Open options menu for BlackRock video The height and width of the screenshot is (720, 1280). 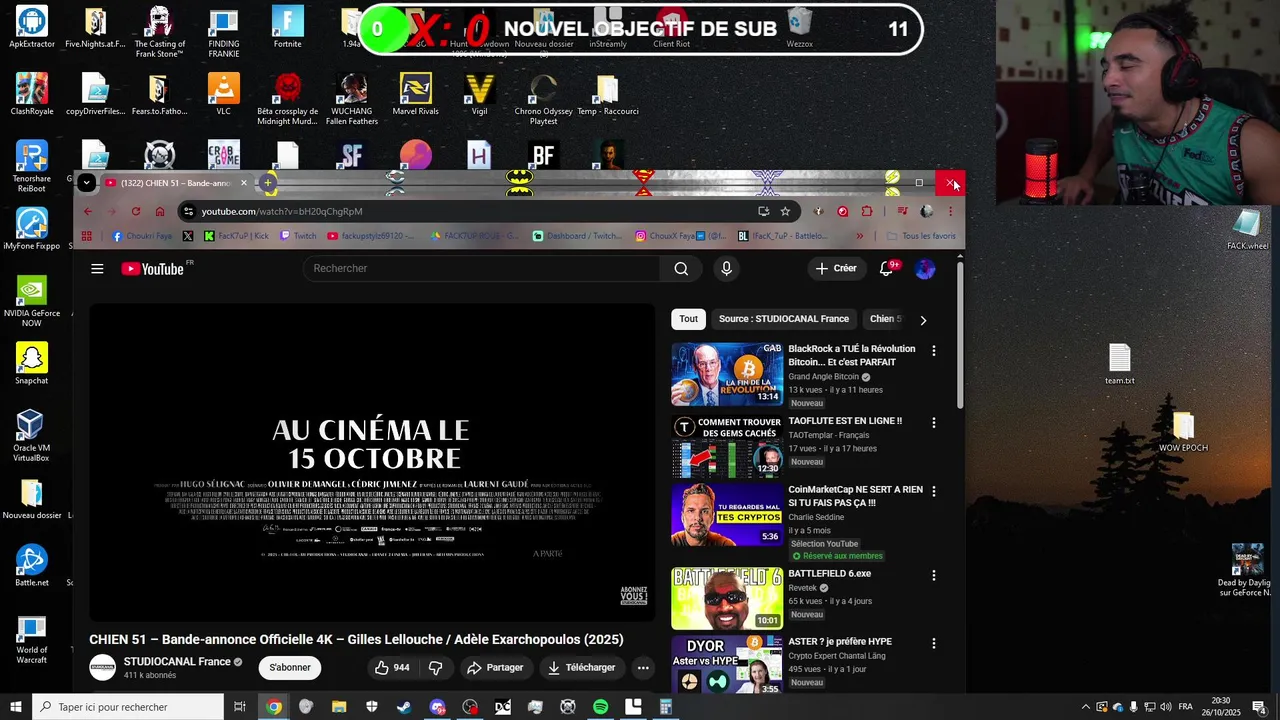tap(934, 351)
